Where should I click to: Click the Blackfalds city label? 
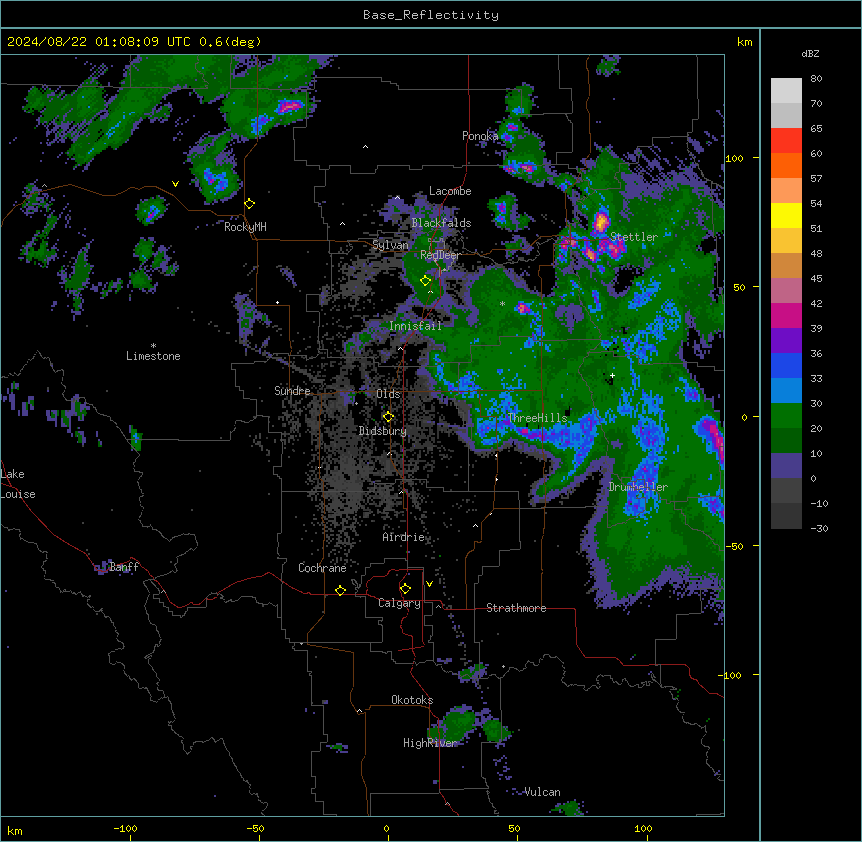point(441,223)
